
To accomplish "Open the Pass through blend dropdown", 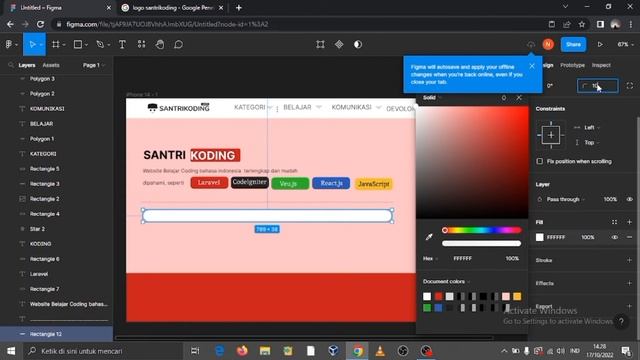I will pos(566,199).
